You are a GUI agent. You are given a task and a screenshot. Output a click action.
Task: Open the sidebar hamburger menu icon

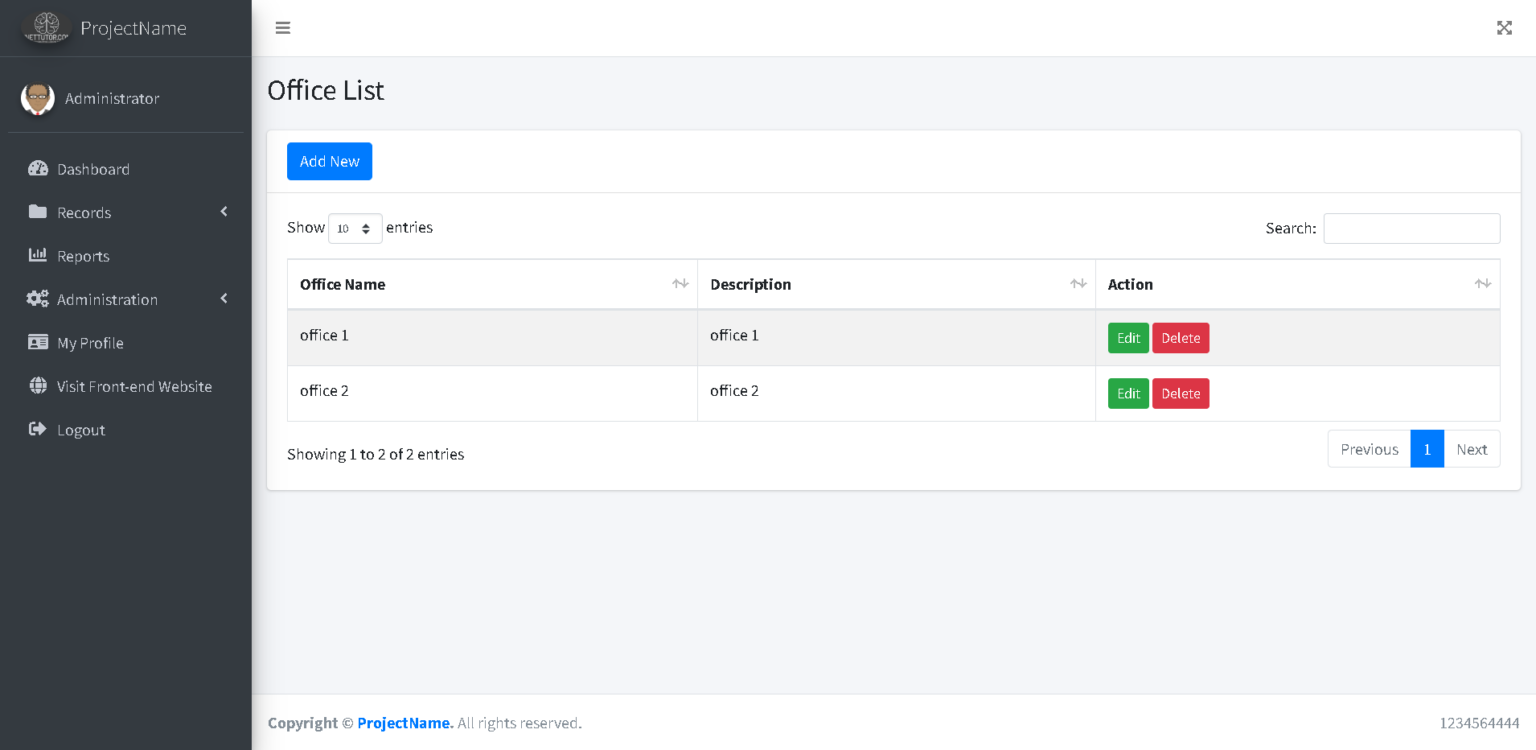(283, 28)
